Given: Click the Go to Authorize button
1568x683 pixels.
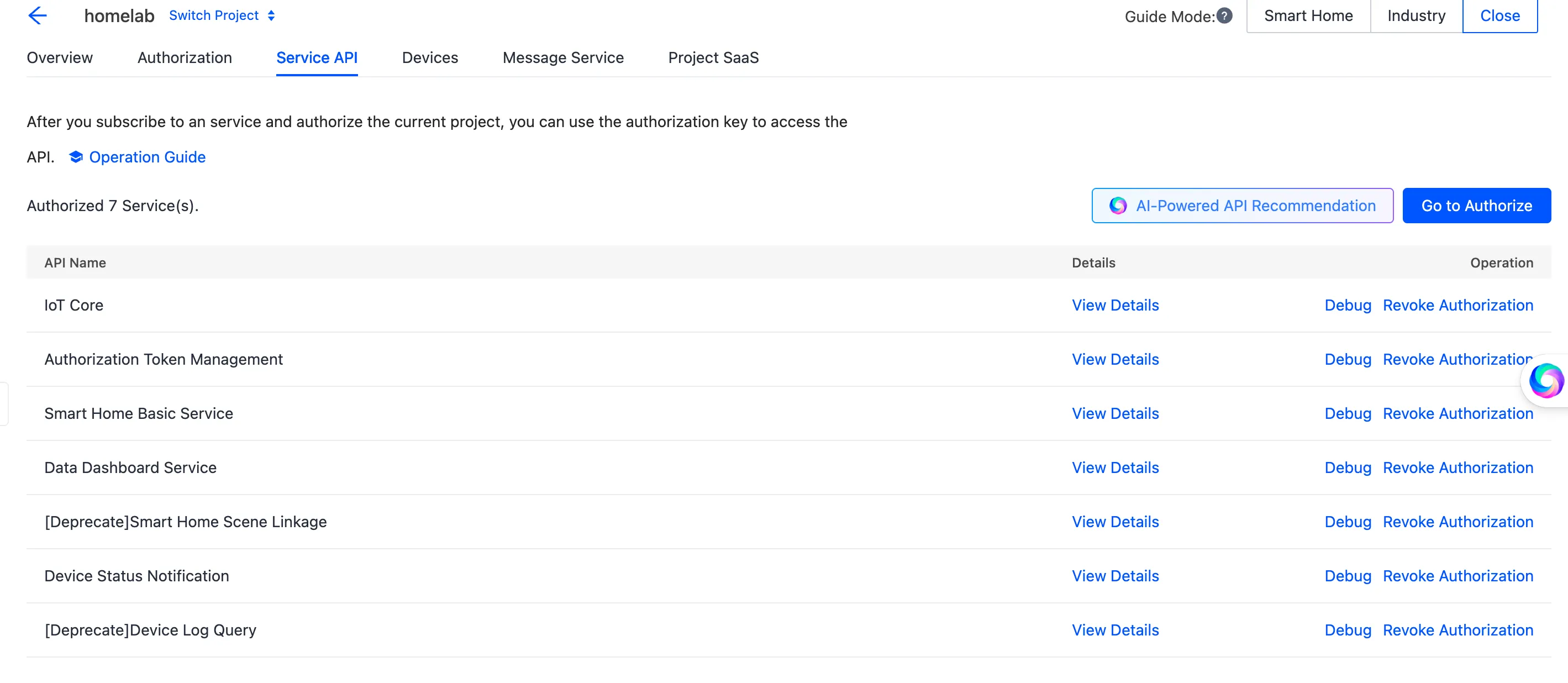Looking at the screenshot, I should tap(1476, 206).
